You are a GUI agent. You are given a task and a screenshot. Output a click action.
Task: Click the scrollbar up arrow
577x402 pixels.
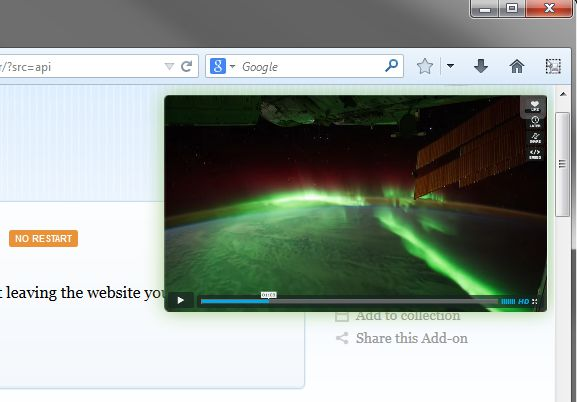pyautogui.click(x=563, y=94)
